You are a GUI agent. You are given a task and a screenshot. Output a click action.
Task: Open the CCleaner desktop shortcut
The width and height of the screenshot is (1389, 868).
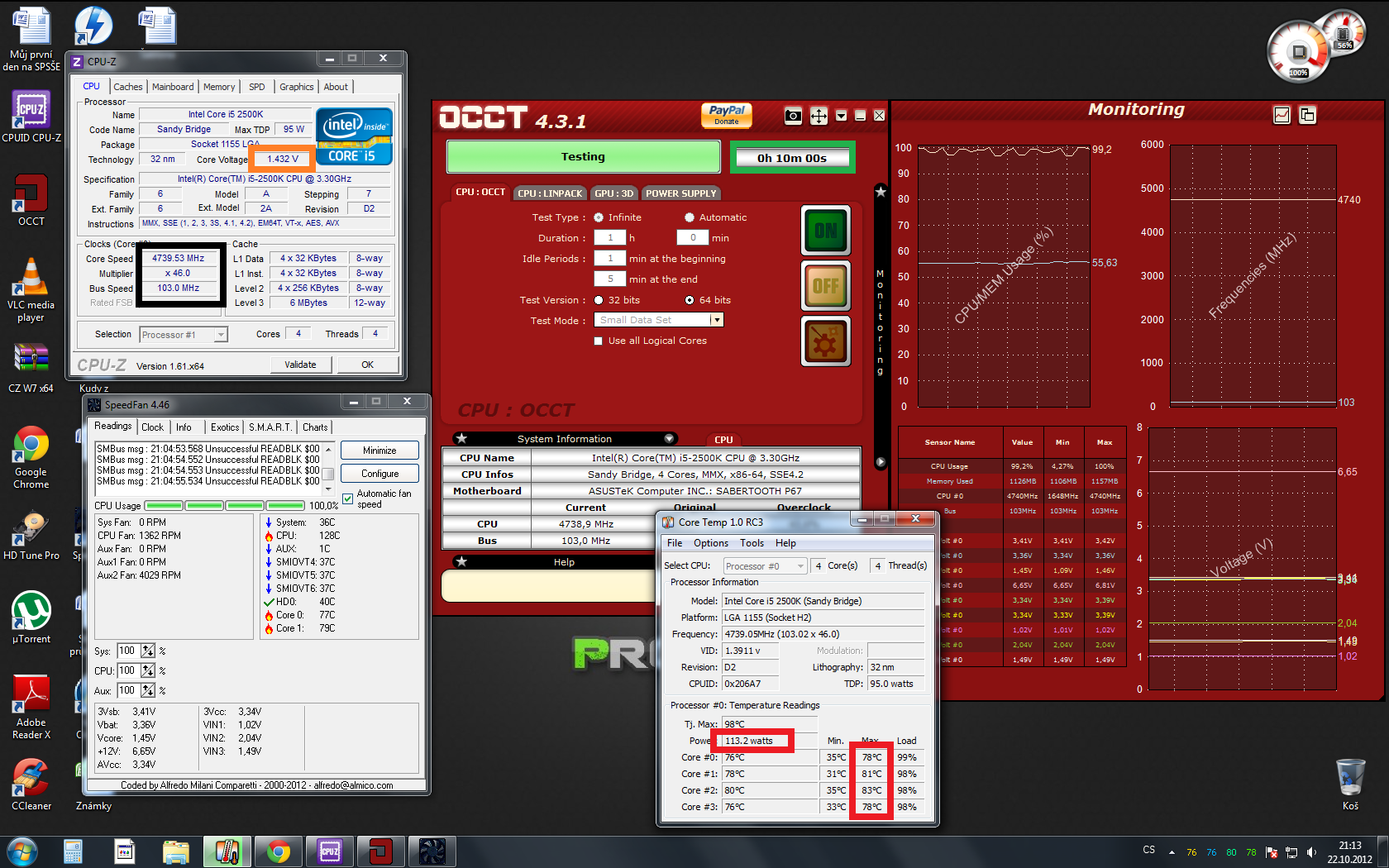31,785
